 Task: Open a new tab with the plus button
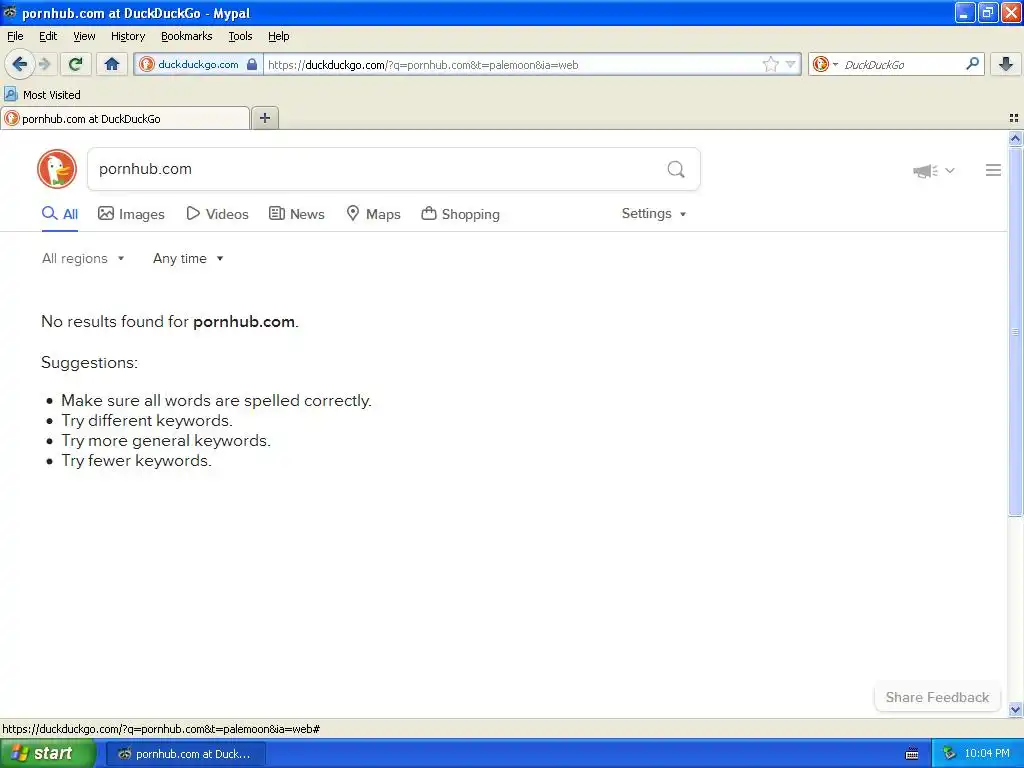point(264,118)
